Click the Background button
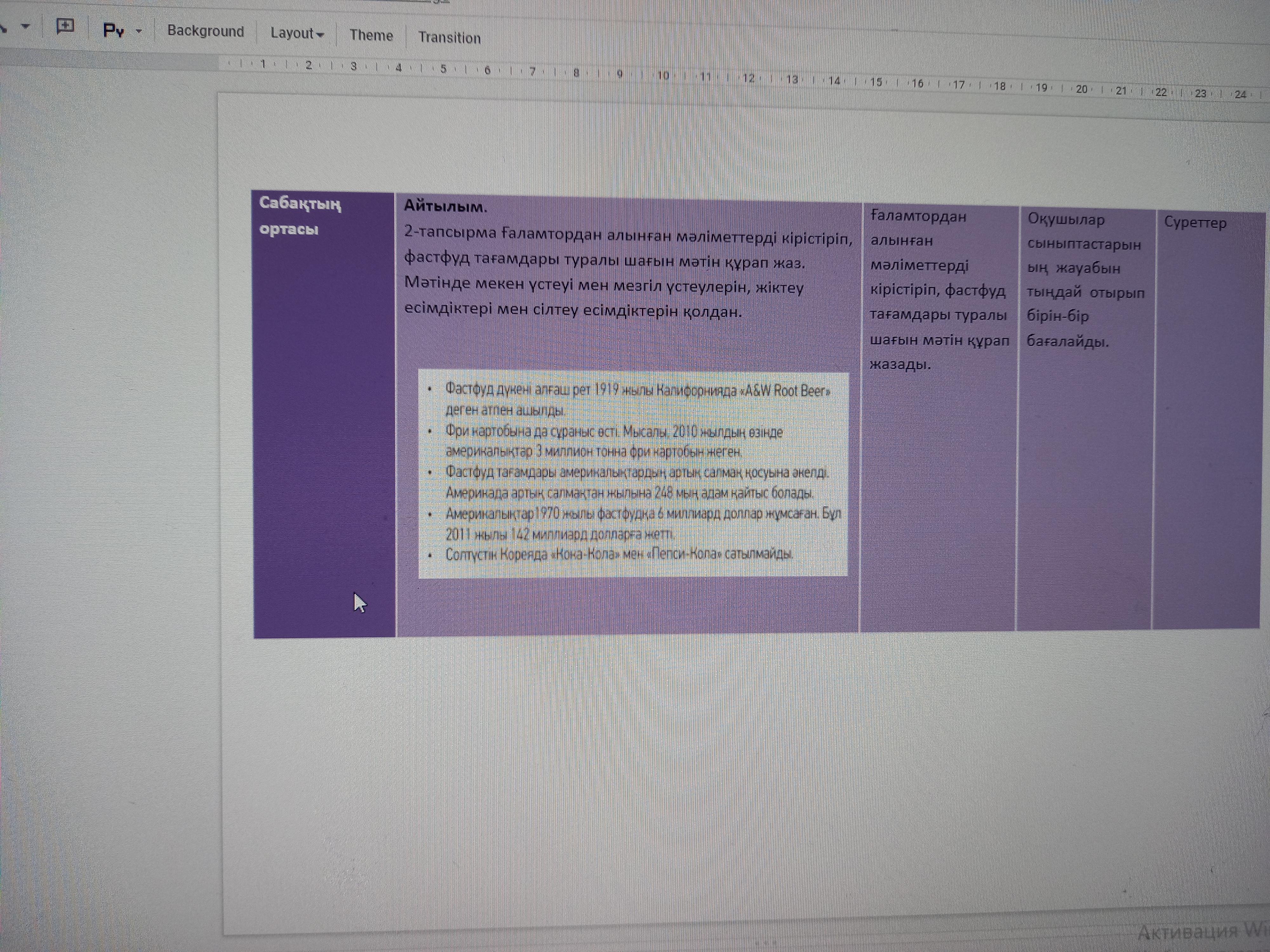This screenshot has width=1270, height=952. pyautogui.click(x=205, y=31)
